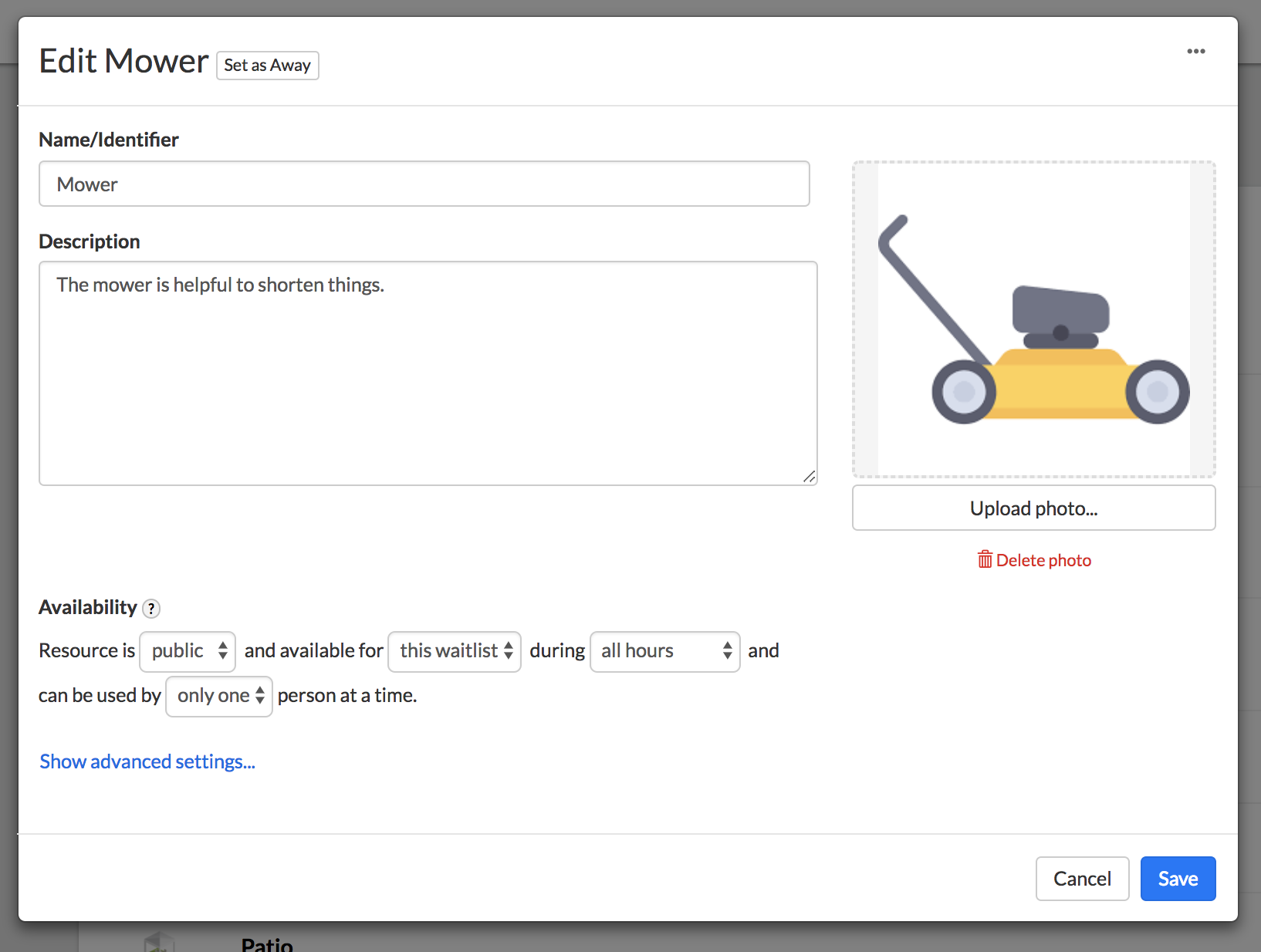Toggle the Set as Away button

tap(267, 66)
